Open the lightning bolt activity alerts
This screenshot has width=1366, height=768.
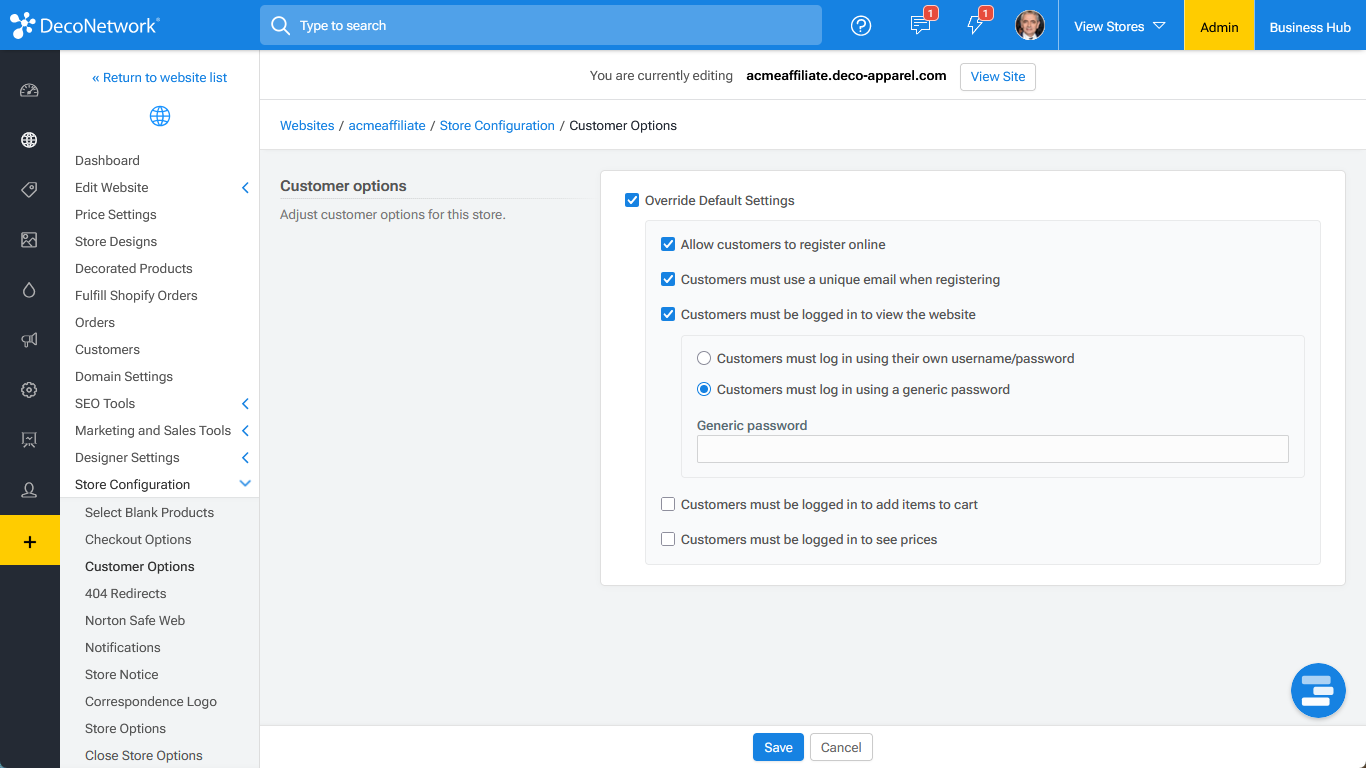point(975,26)
